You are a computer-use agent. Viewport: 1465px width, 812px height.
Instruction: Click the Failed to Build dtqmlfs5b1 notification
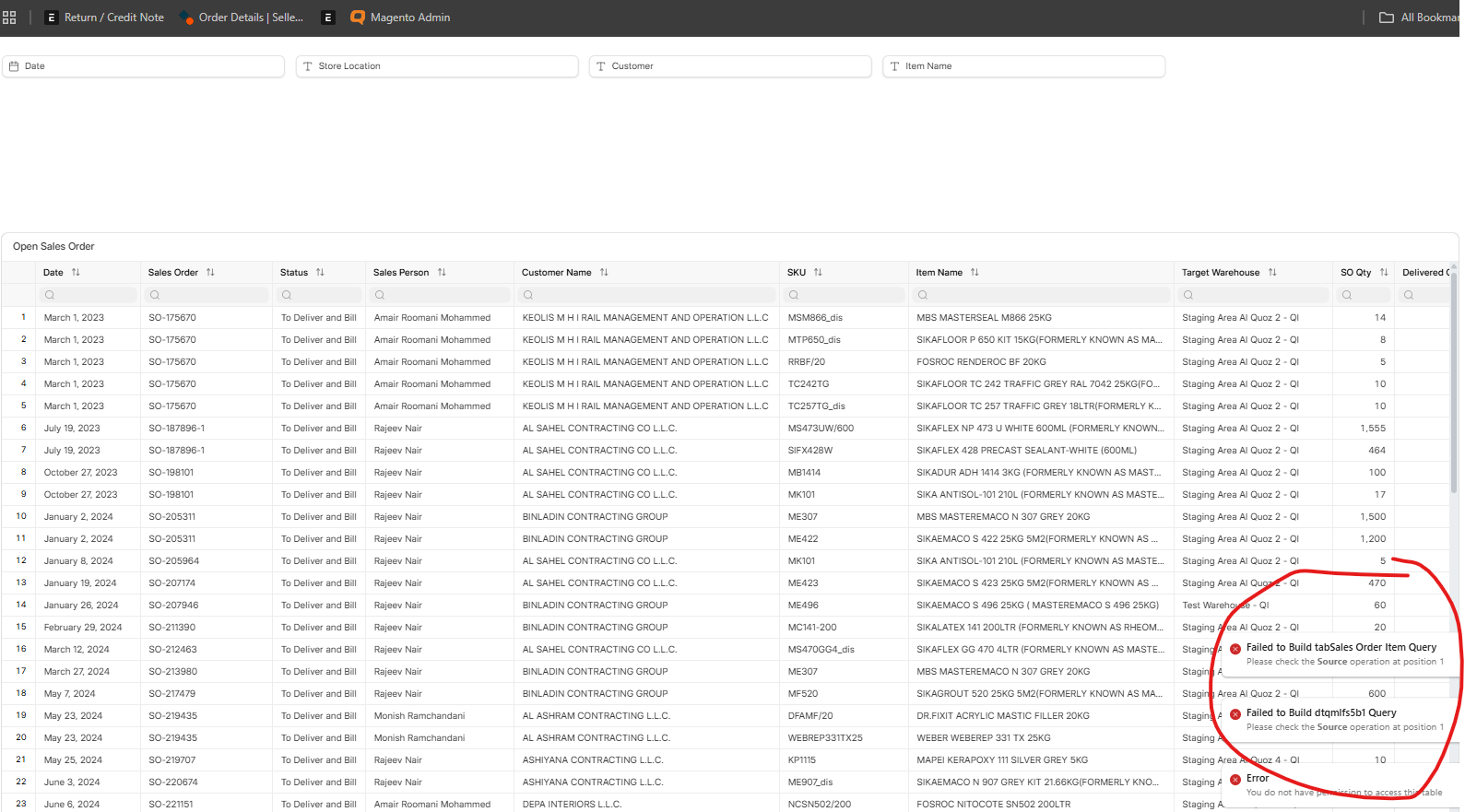(1339, 720)
